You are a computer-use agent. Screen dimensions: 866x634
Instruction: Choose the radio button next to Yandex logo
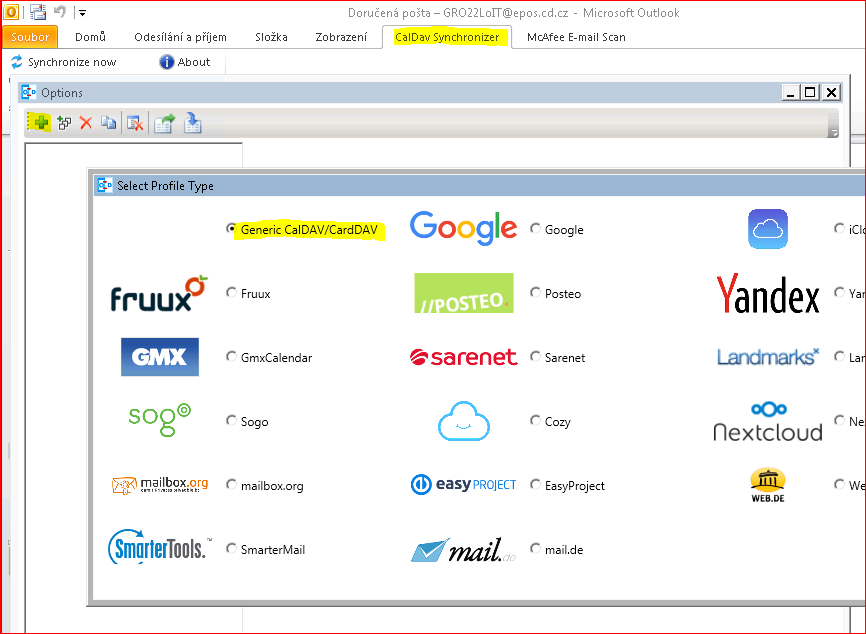[x=839, y=293]
